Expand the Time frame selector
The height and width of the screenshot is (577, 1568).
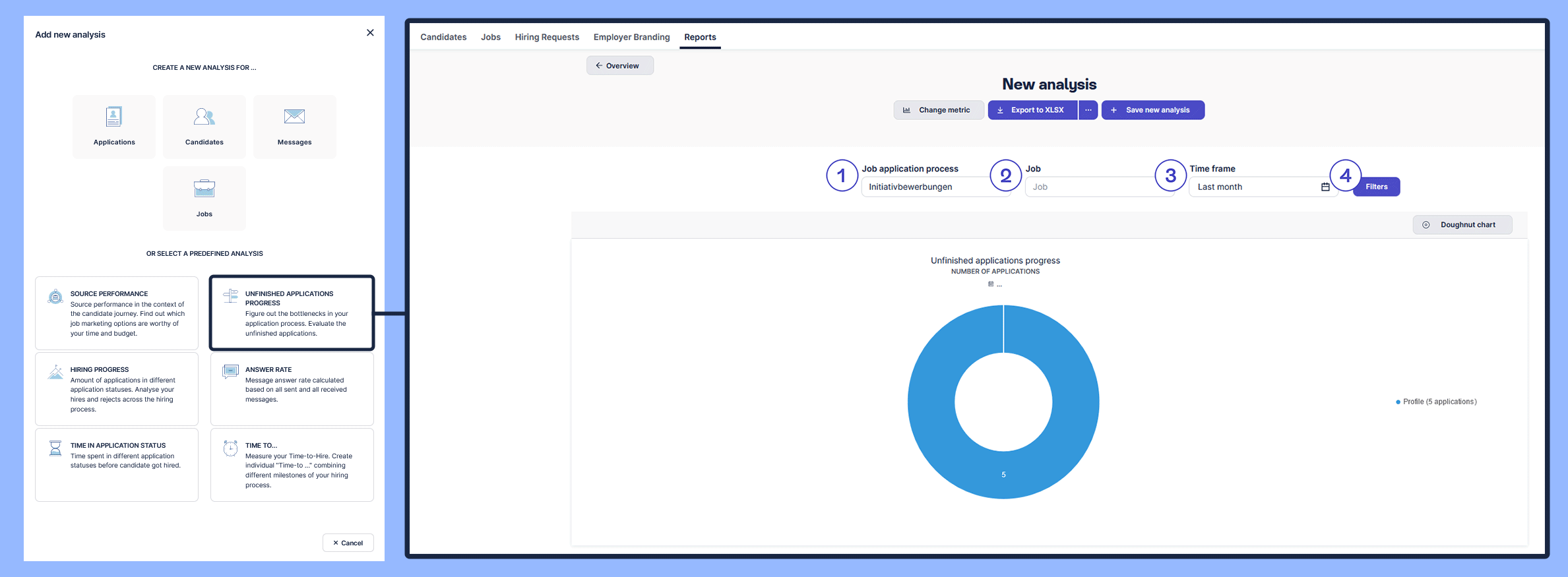[1253, 187]
